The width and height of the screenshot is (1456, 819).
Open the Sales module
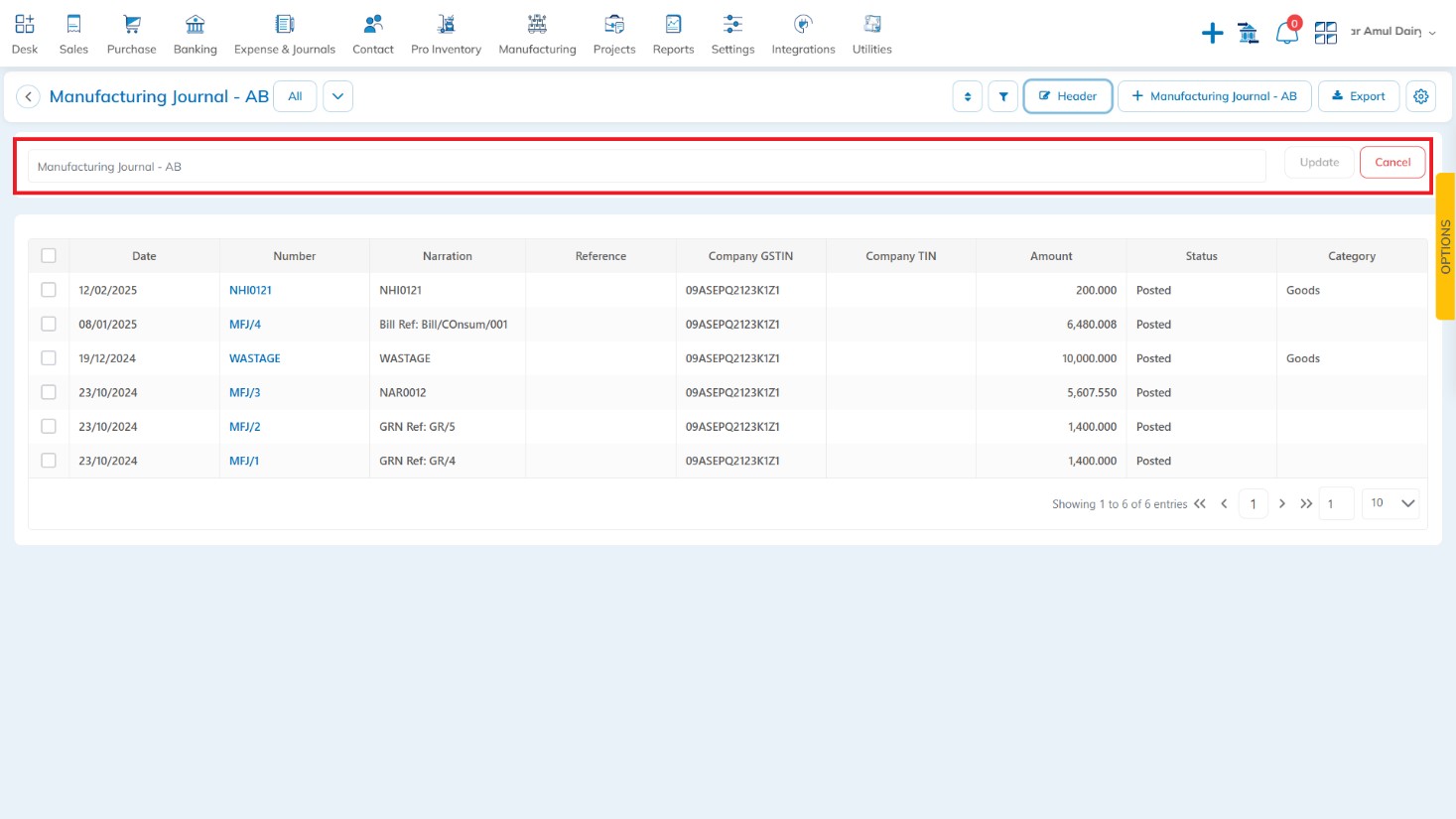click(73, 34)
